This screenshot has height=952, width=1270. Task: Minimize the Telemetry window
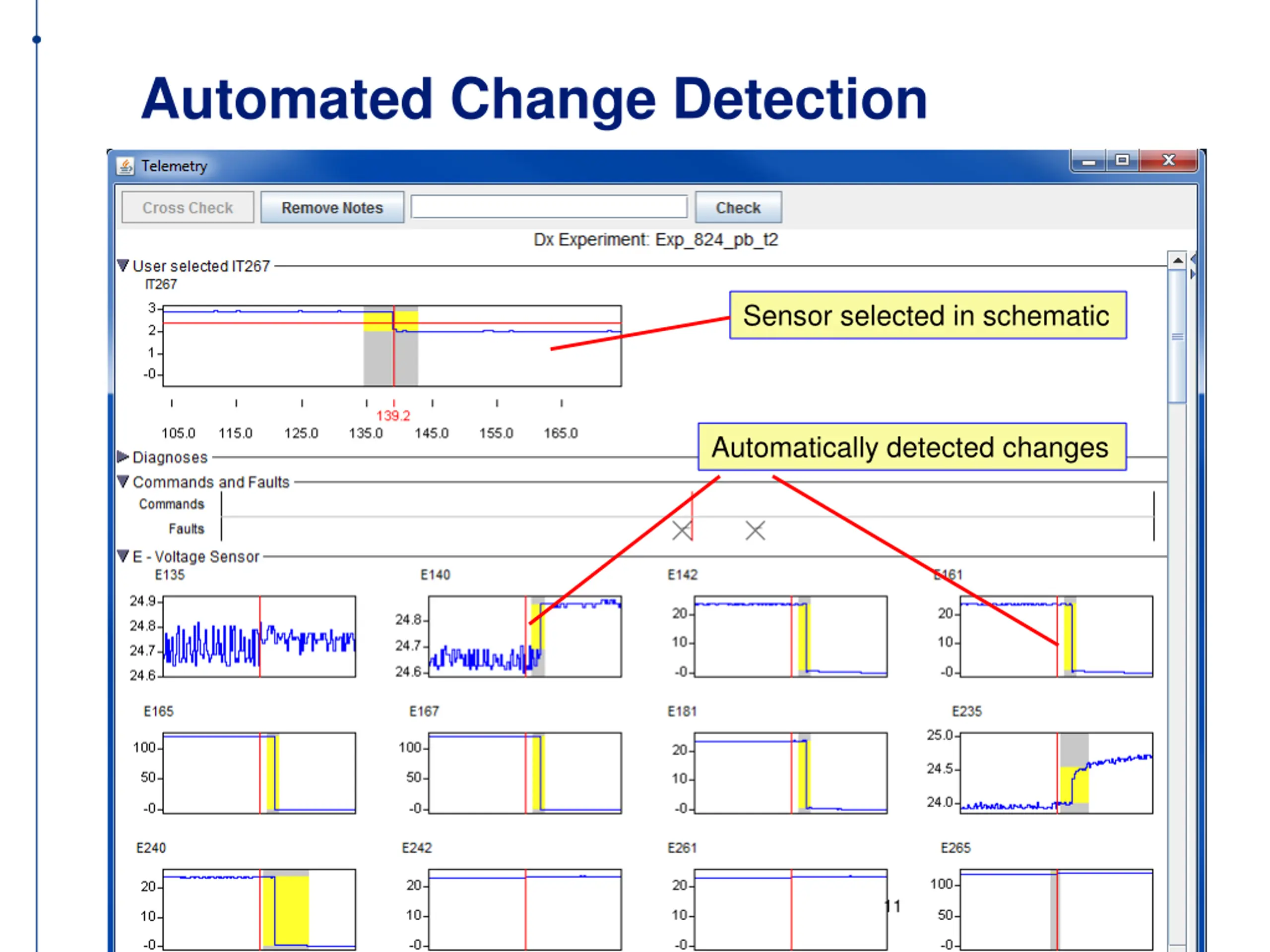[1088, 161]
